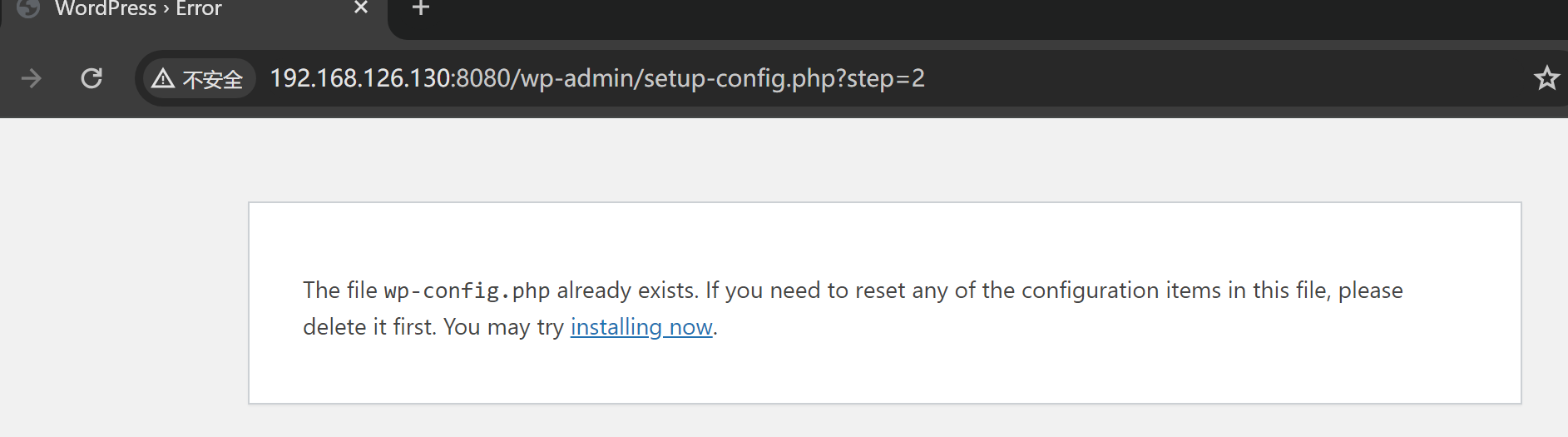
Task: Click the not-secure warning triangle icon
Action: click(163, 79)
